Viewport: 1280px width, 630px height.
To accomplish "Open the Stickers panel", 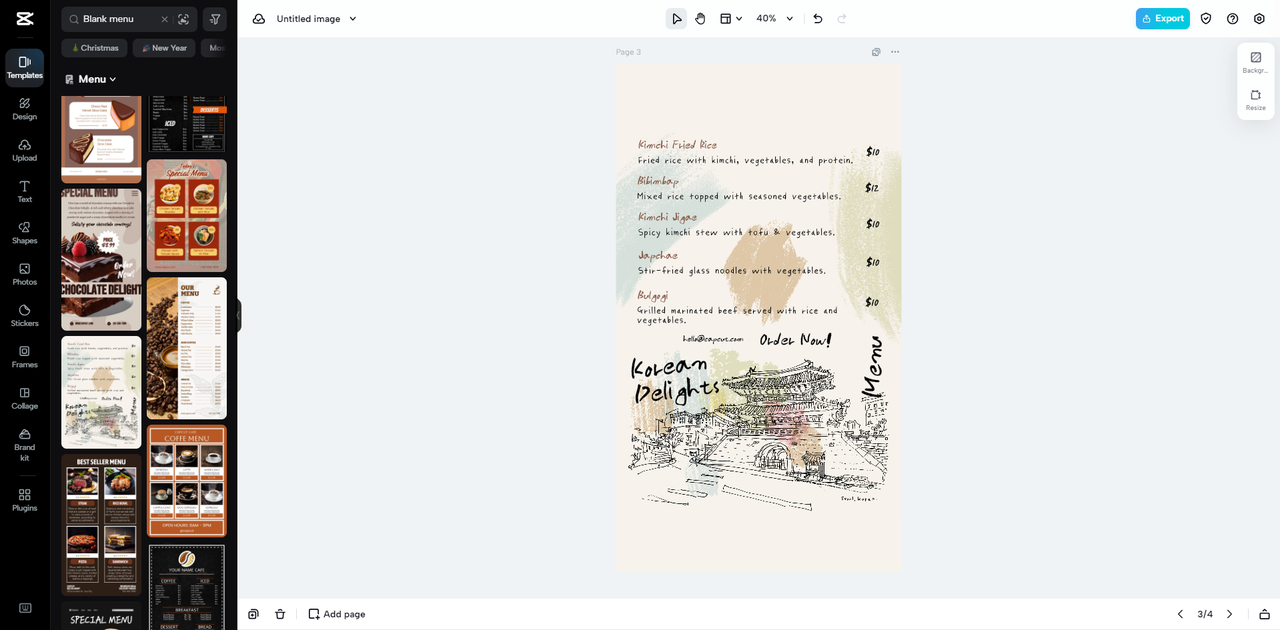I will click(25, 316).
